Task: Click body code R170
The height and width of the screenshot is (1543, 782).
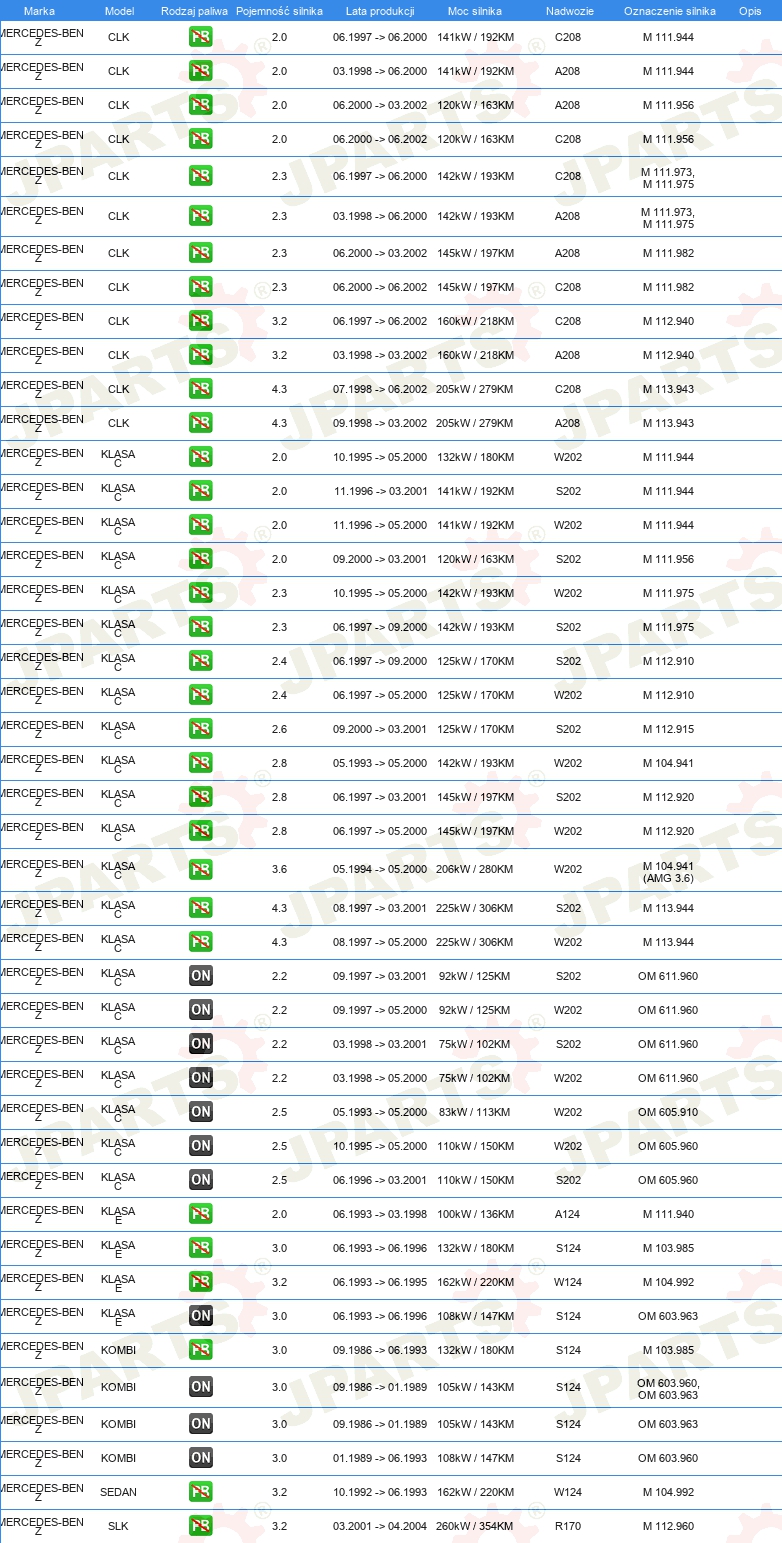Action: tap(568, 1526)
